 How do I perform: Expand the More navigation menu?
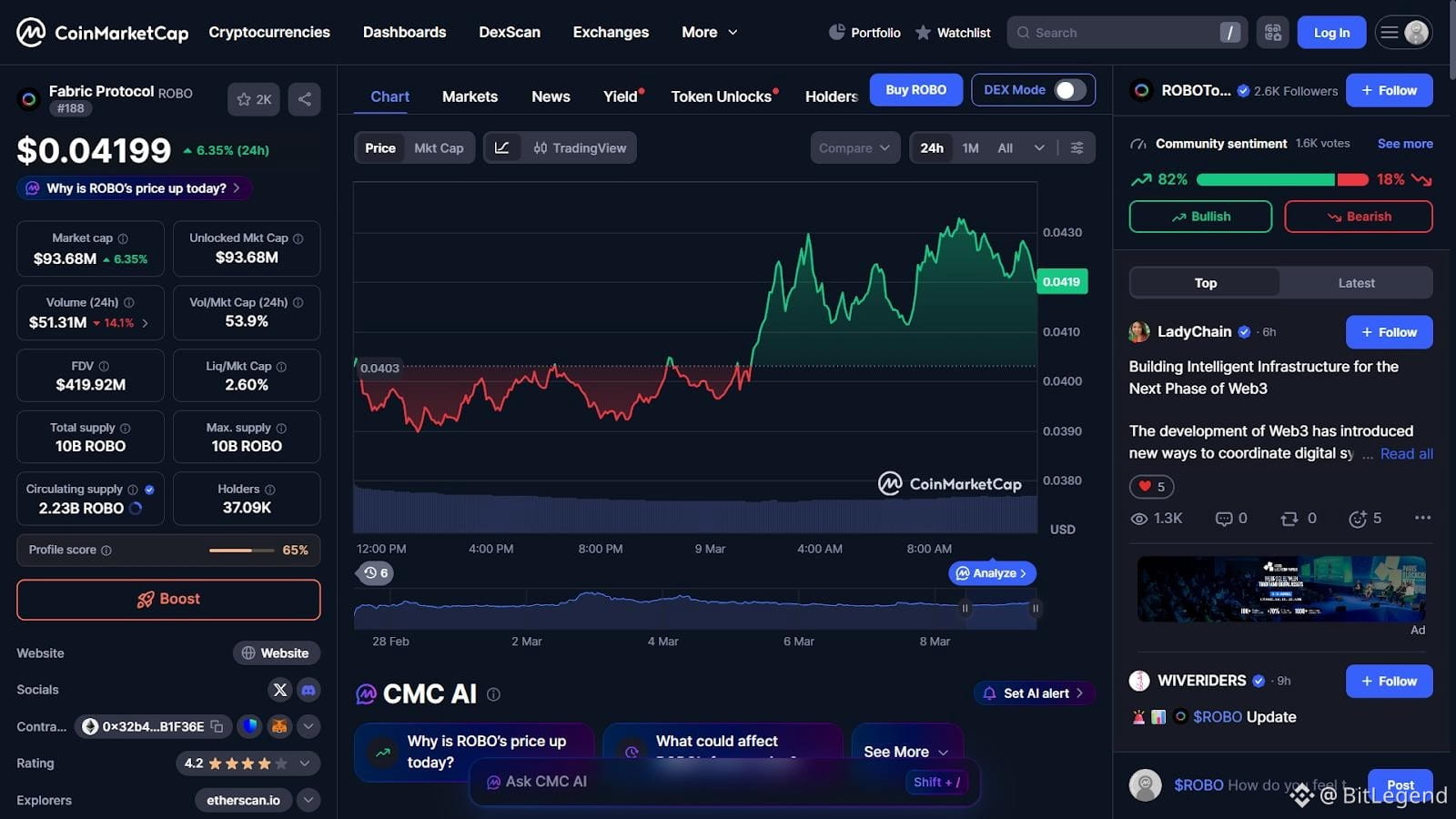(x=710, y=33)
